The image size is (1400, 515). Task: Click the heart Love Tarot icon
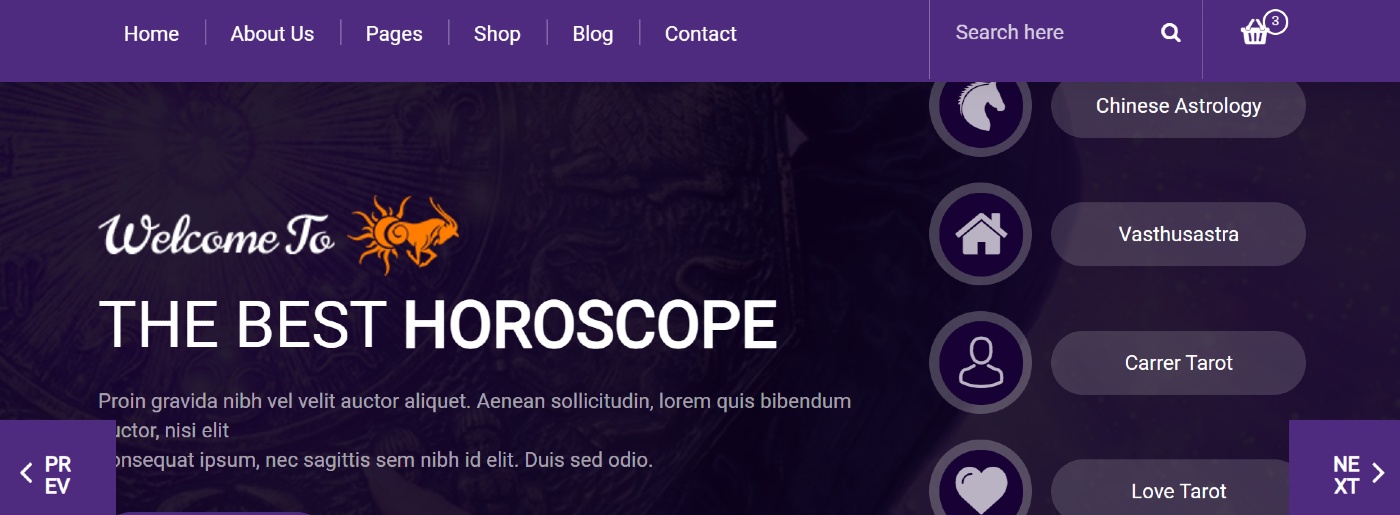coord(980,488)
